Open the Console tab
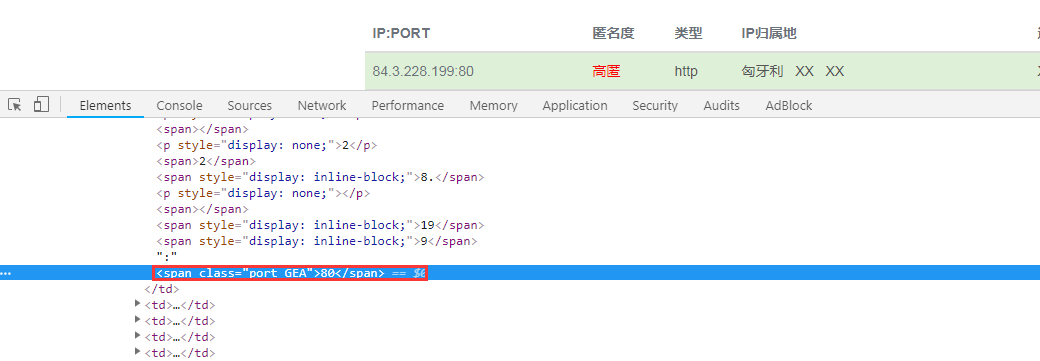Viewport: 1040px width, 361px height. 179,106
